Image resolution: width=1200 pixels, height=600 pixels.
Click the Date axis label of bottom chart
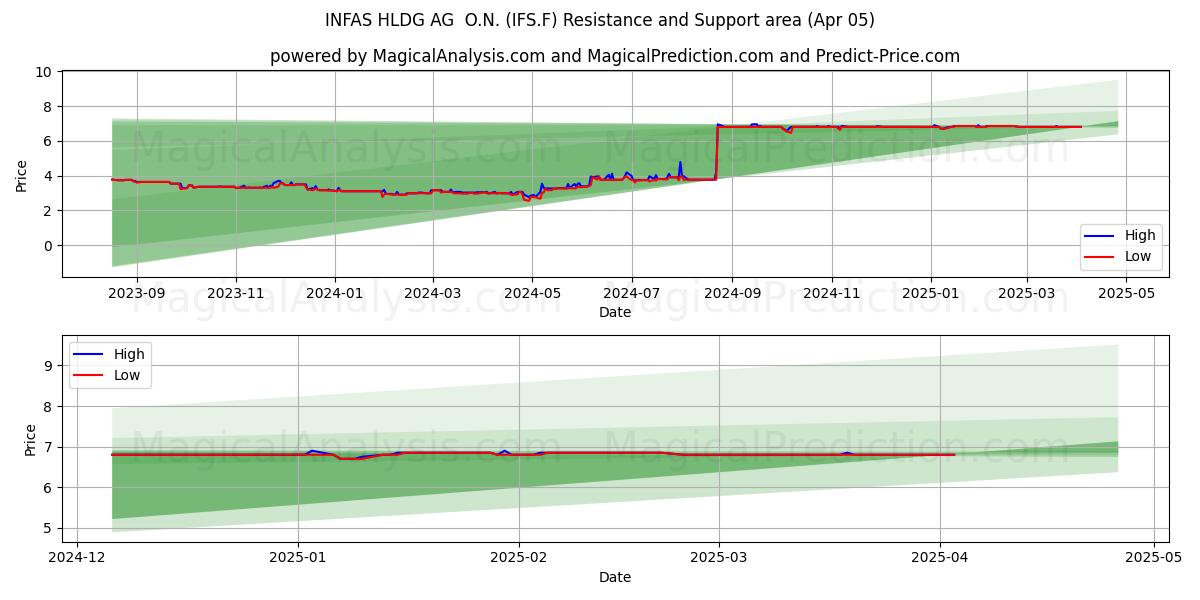pos(614,577)
